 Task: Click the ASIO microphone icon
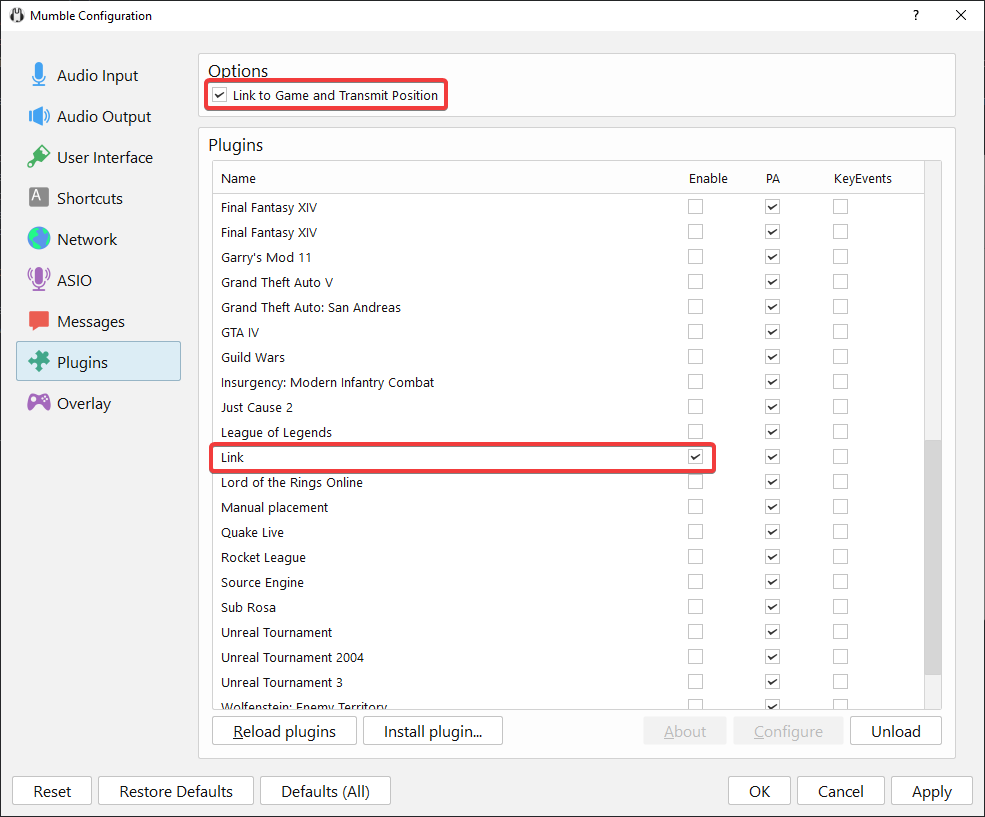tap(38, 279)
